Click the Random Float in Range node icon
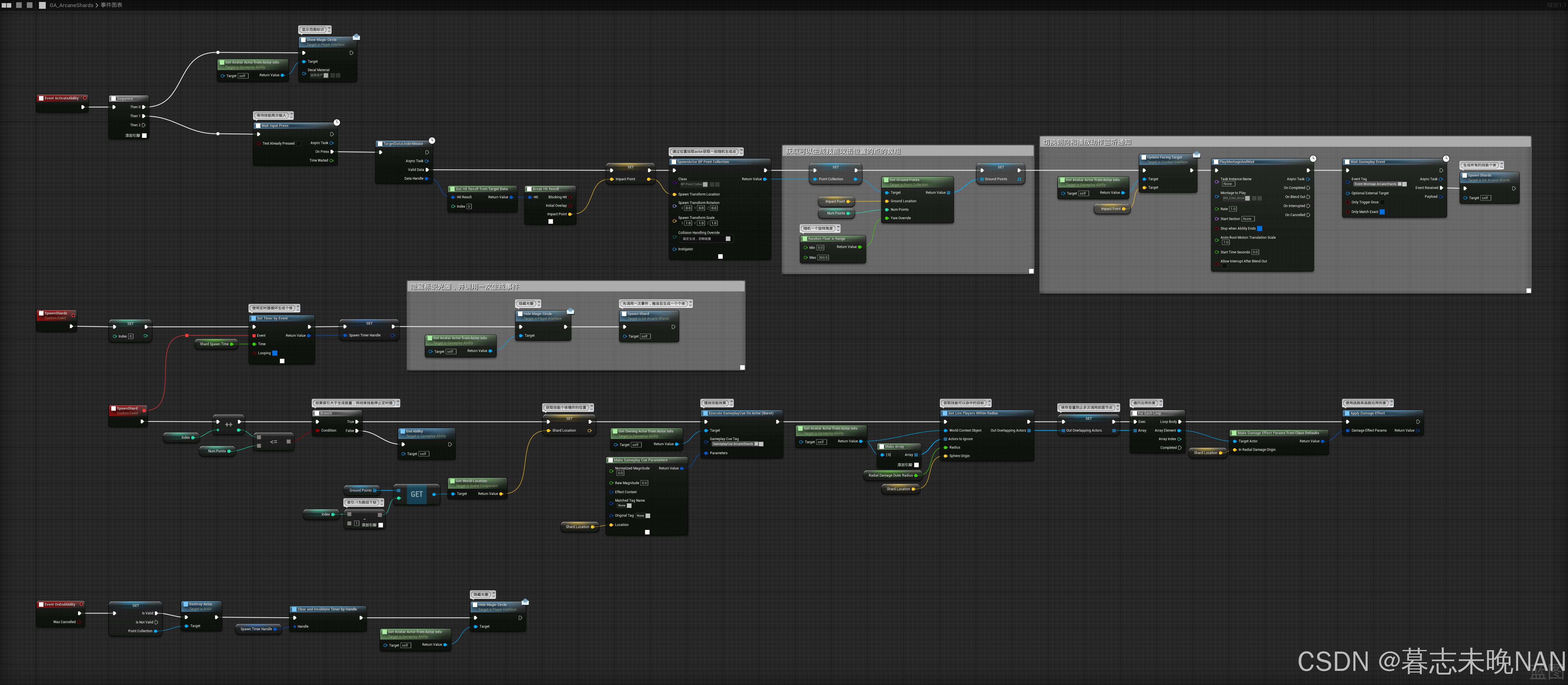1568x685 pixels. coord(804,239)
